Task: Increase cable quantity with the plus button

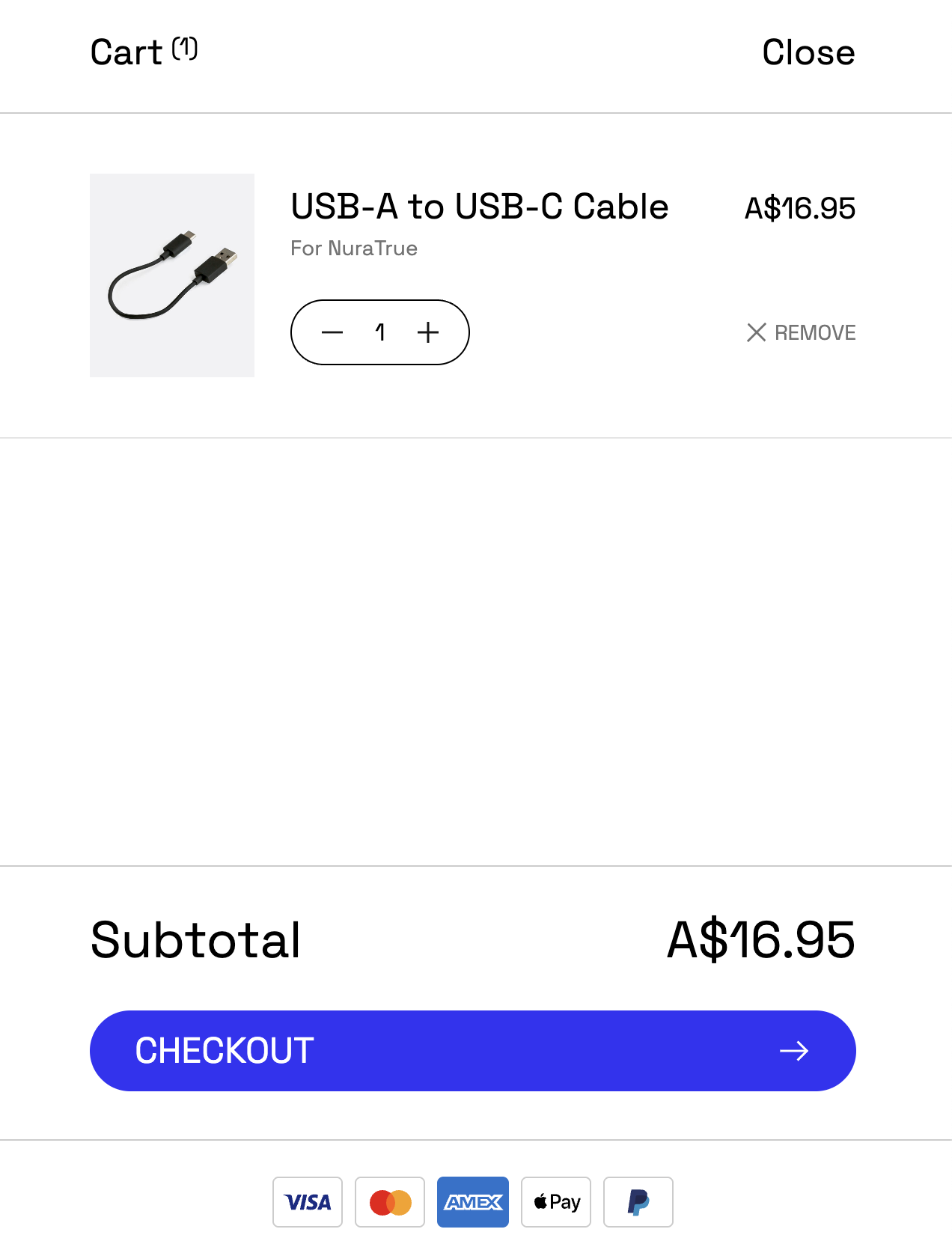Action: 428,332
